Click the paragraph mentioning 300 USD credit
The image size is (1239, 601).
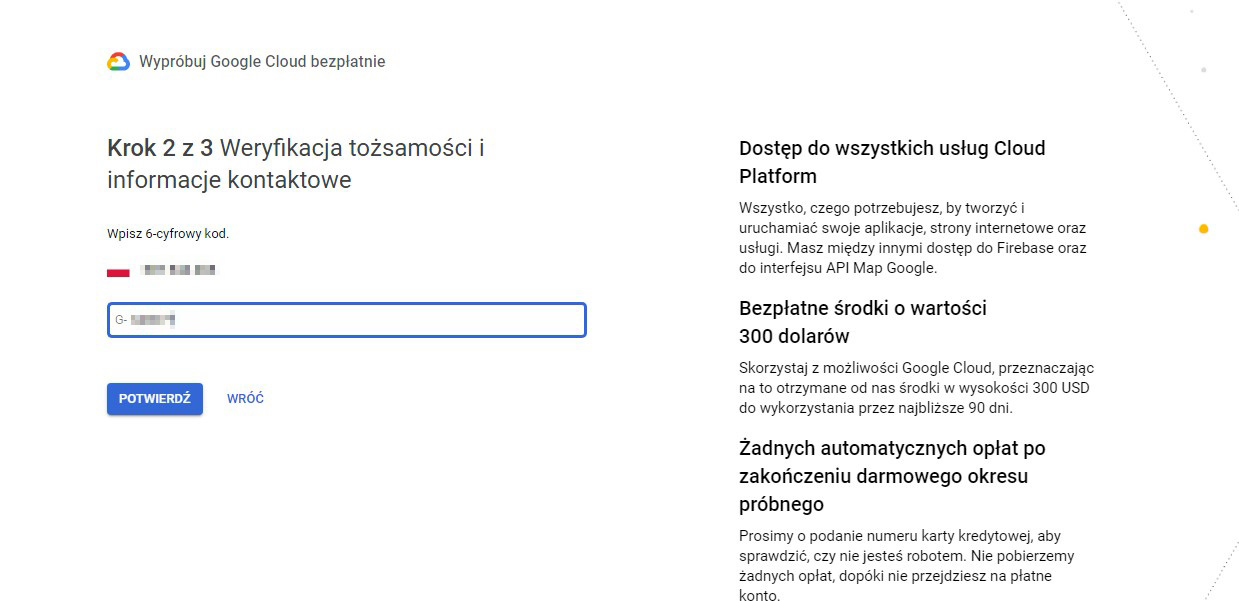point(916,388)
